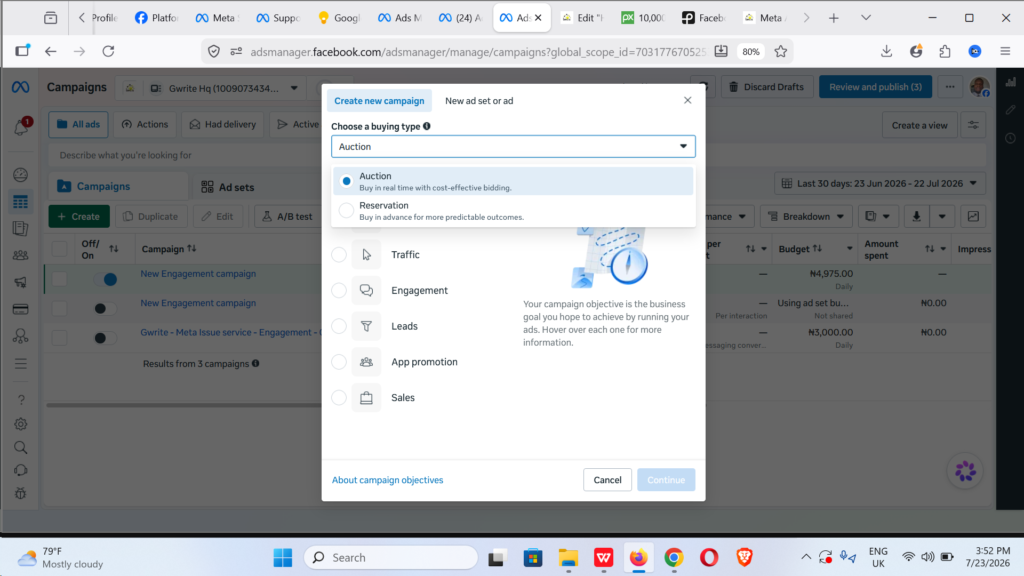This screenshot has width=1024, height=576.
Task: Click the green Create button
Action: point(79,216)
